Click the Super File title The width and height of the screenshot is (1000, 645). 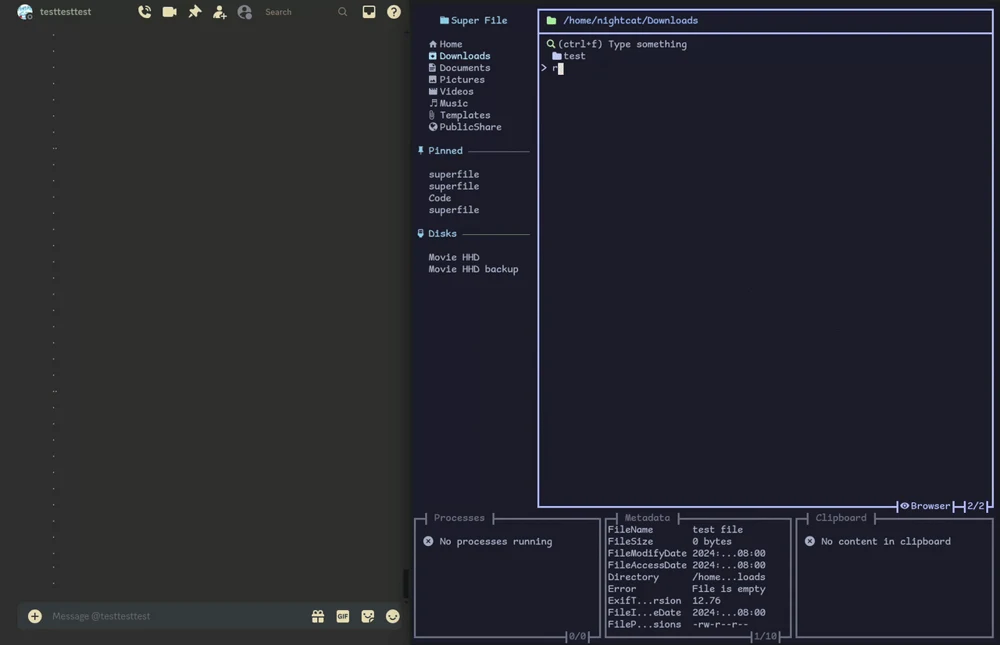coord(474,20)
